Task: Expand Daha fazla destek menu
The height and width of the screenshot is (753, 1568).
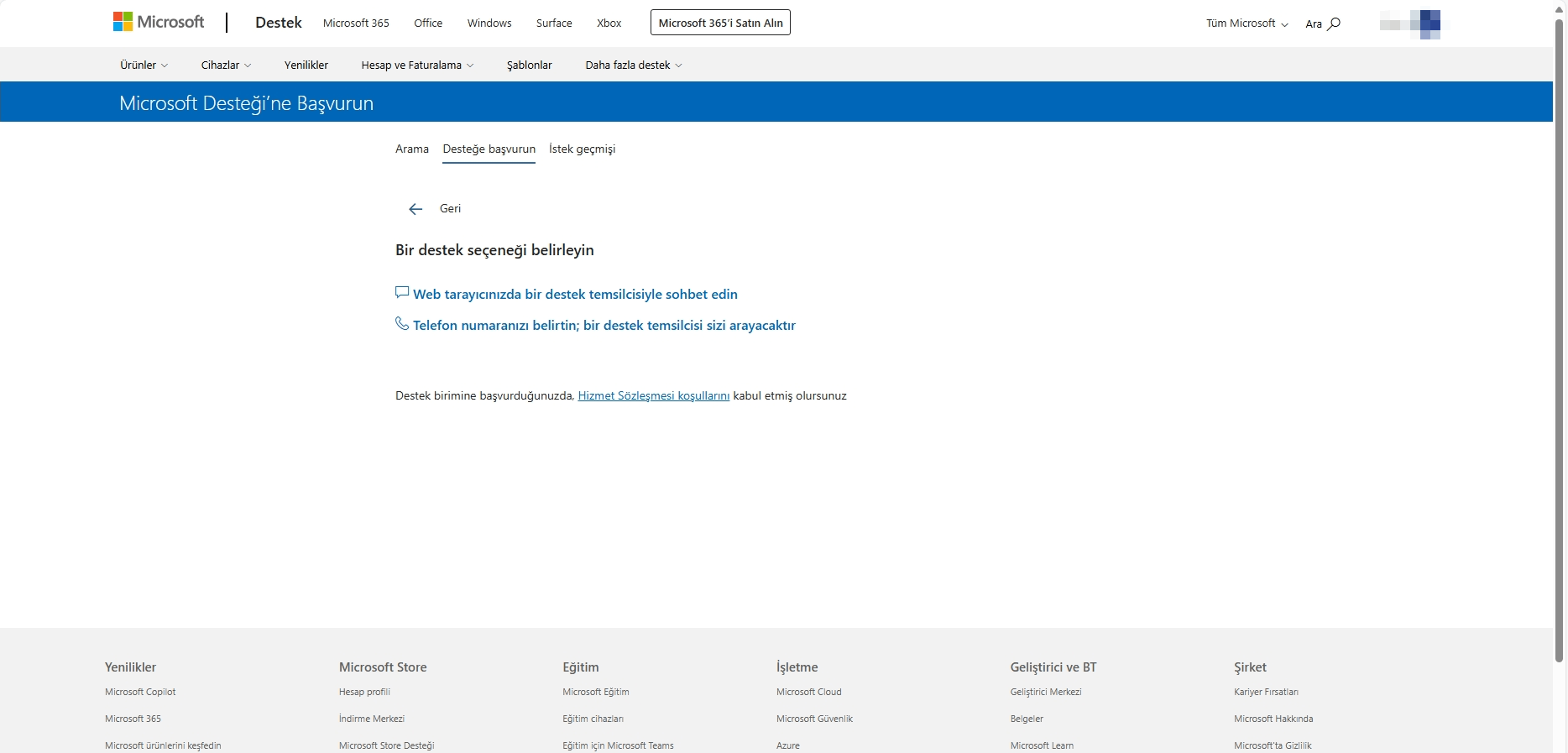Action: 634,65
